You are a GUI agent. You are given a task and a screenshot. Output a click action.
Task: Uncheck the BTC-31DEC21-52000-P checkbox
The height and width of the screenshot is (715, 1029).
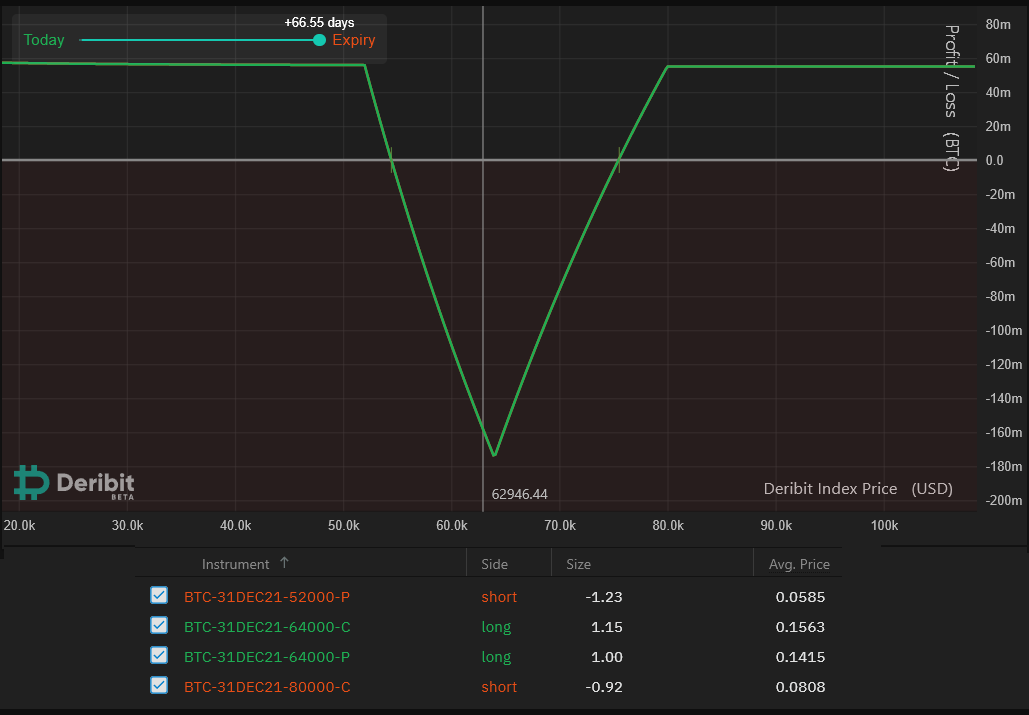pyautogui.click(x=159, y=596)
